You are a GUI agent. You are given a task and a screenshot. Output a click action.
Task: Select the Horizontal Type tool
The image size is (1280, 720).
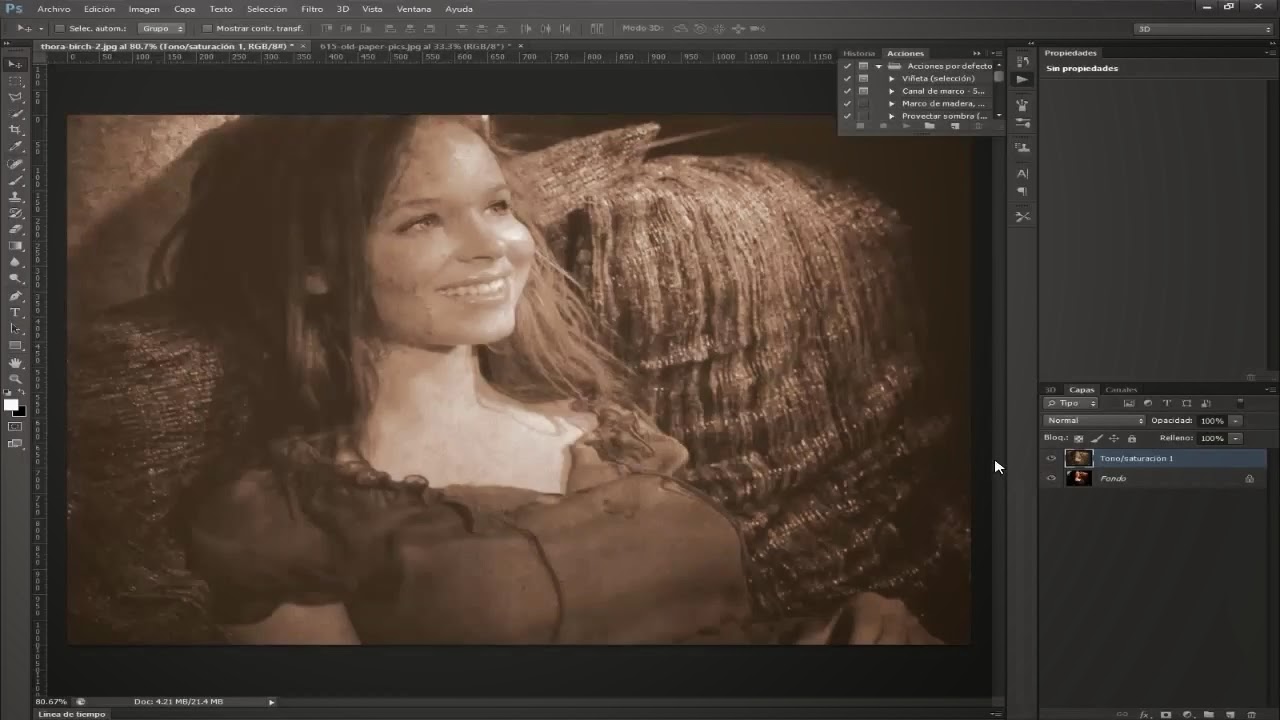pyautogui.click(x=15, y=312)
